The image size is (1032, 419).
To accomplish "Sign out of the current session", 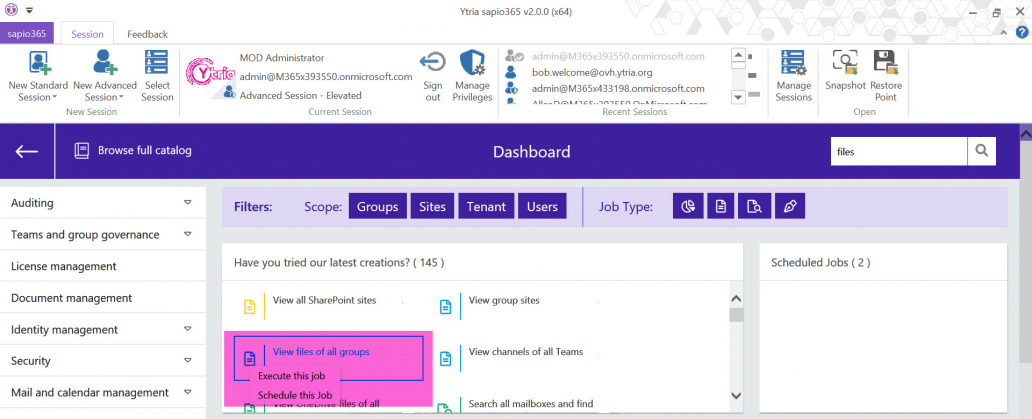I will click(x=432, y=76).
